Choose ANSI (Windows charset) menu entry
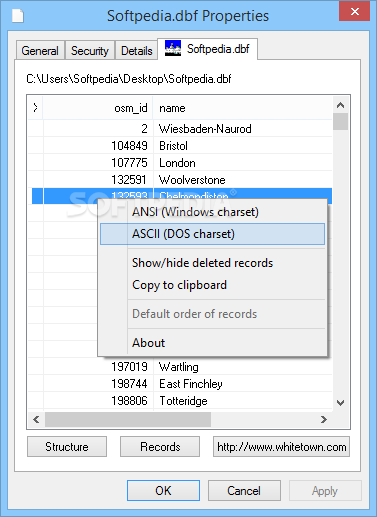Screen dimensions: 377x517 tap(212, 212)
